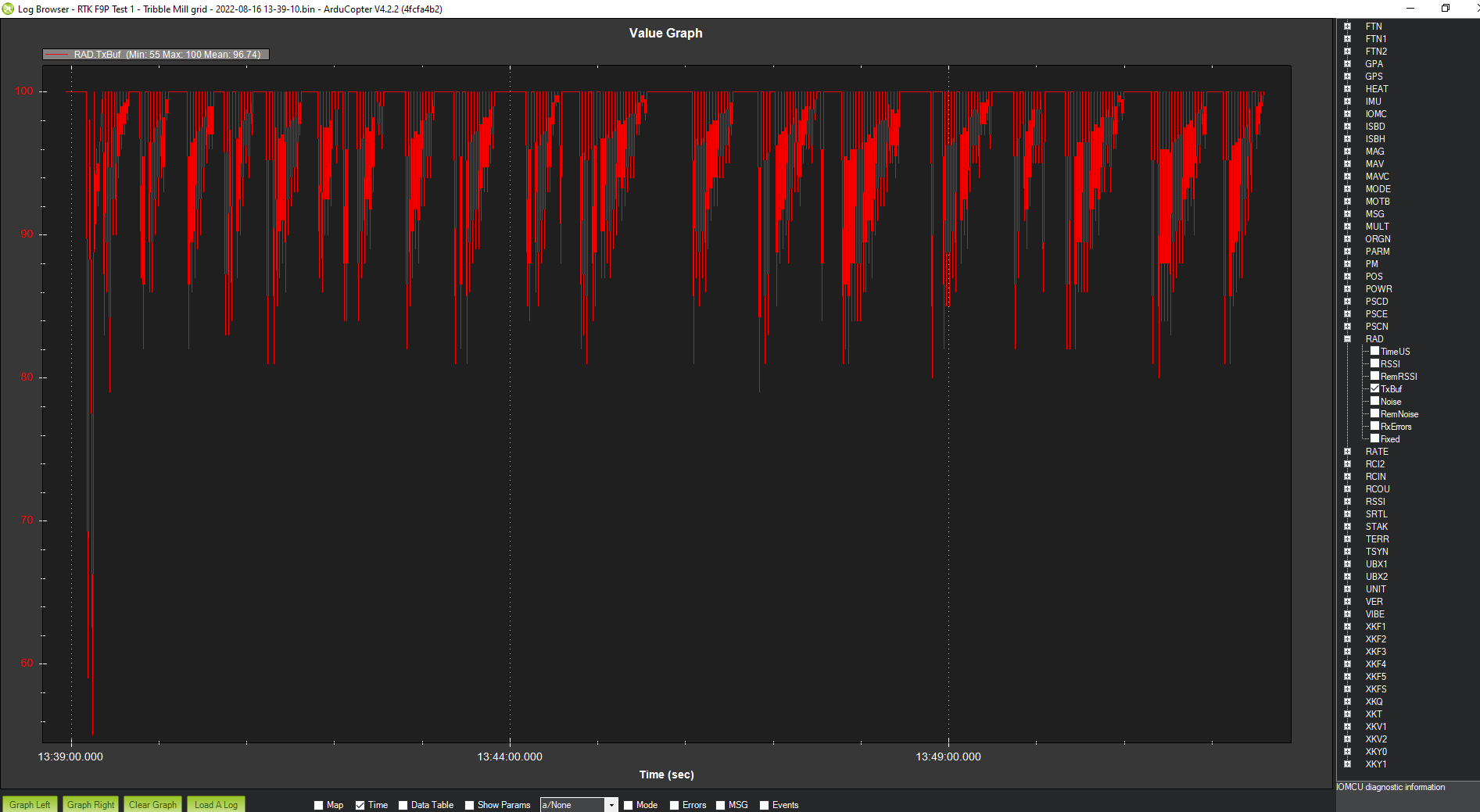
Task: Click the RAD.TxBuf legend entry
Action: pyautogui.click(x=156, y=55)
